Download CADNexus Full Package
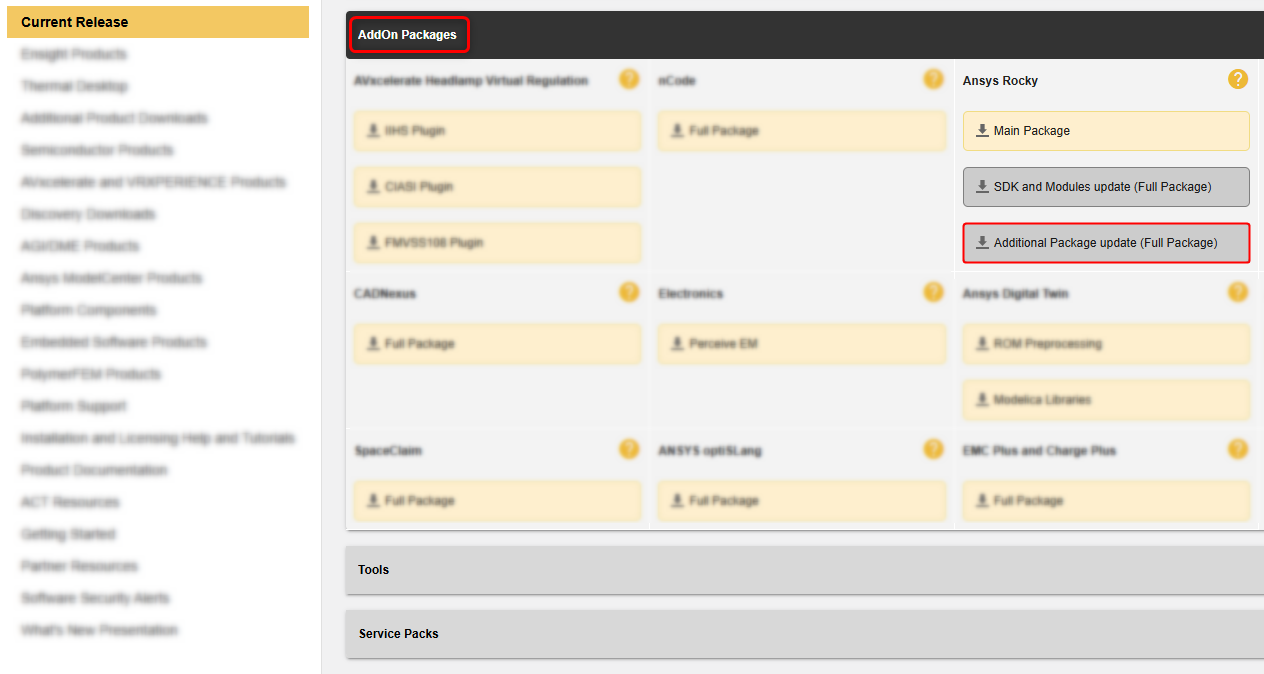Screen dimensions: 1264x674 click(497, 344)
